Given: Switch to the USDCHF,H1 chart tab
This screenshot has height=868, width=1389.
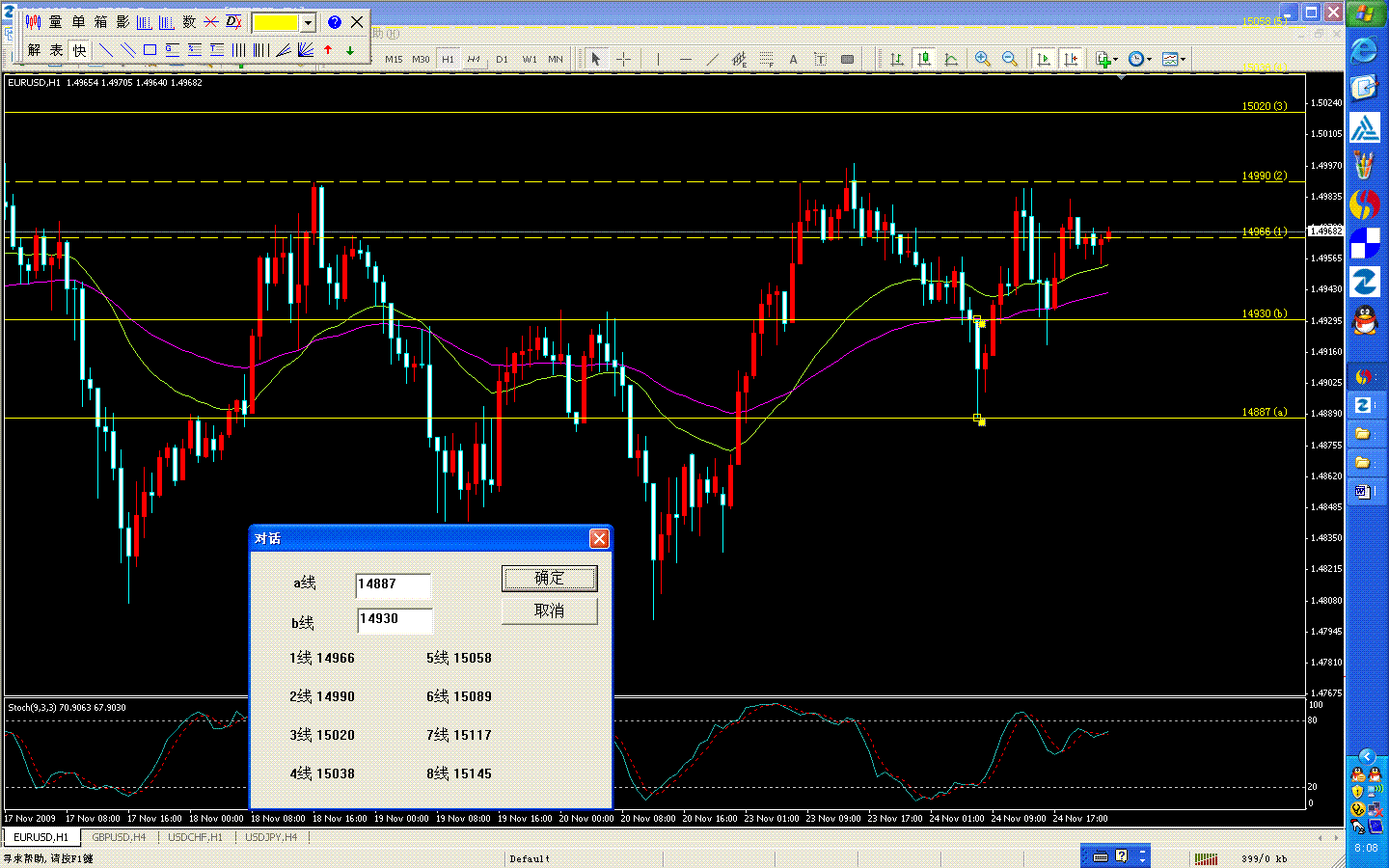Looking at the screenshot, I should pyautogui.click(x=195, y=837).
